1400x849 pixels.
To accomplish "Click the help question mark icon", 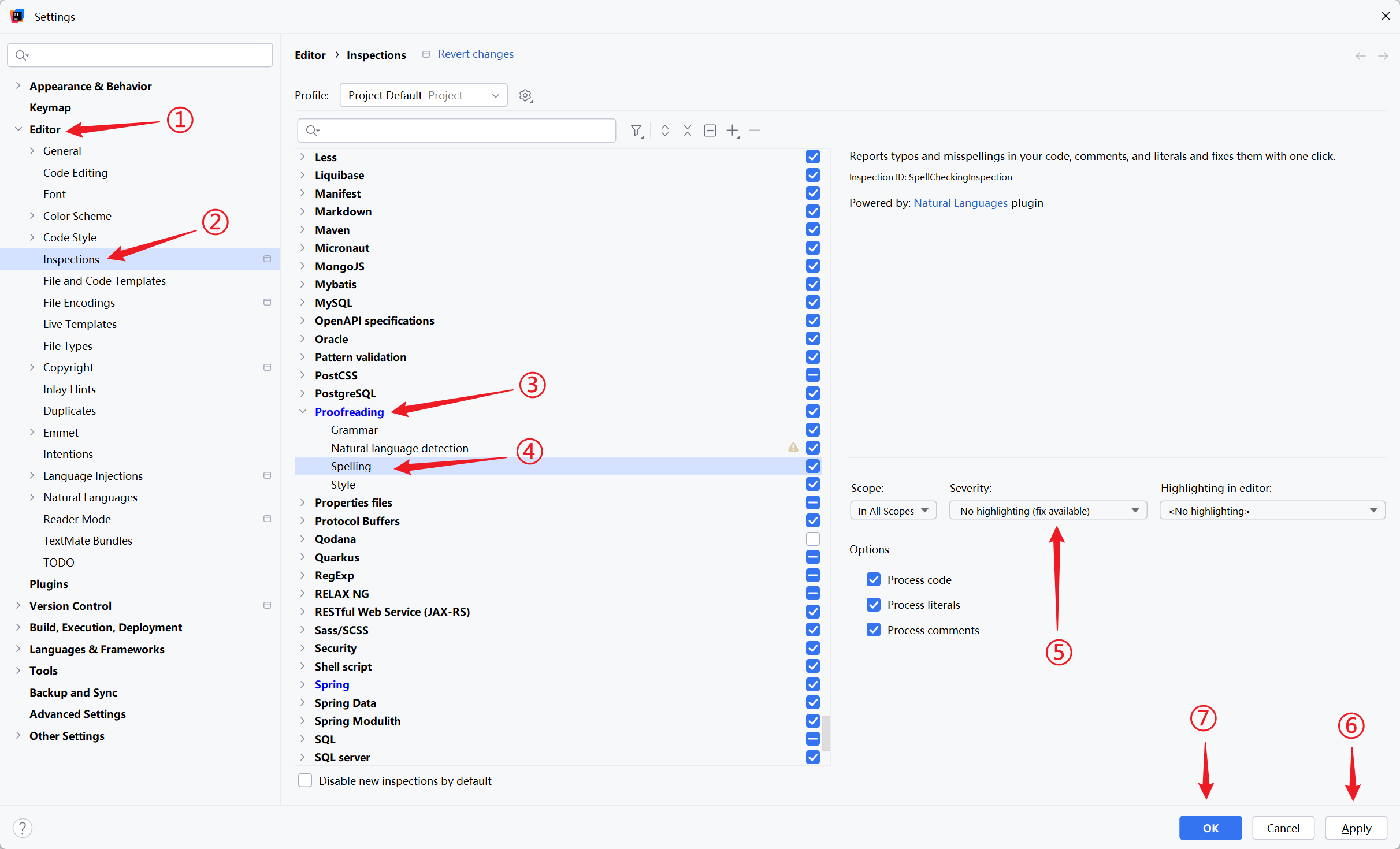I will [22, 828].
